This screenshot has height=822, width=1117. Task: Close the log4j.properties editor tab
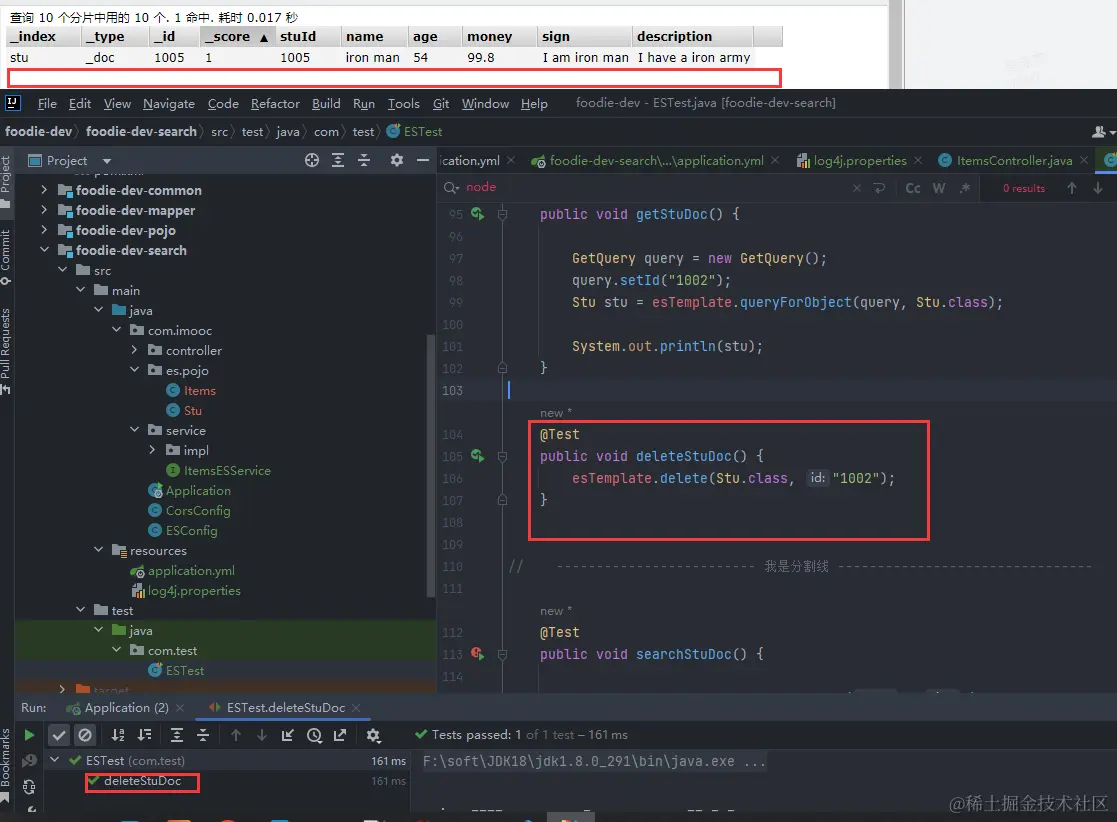[918, 161]
